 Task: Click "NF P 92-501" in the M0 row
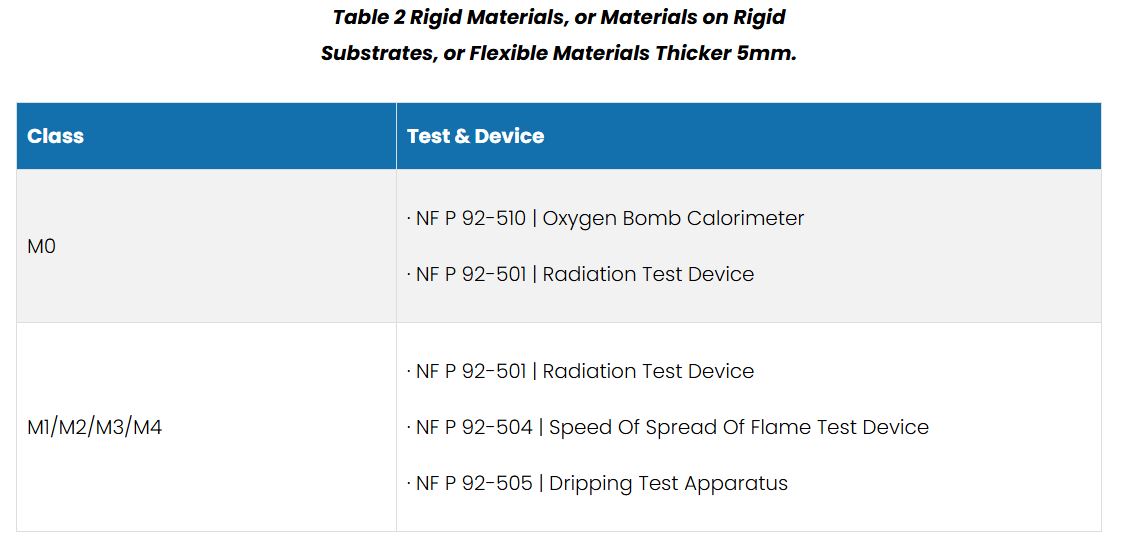pos(470,274)
